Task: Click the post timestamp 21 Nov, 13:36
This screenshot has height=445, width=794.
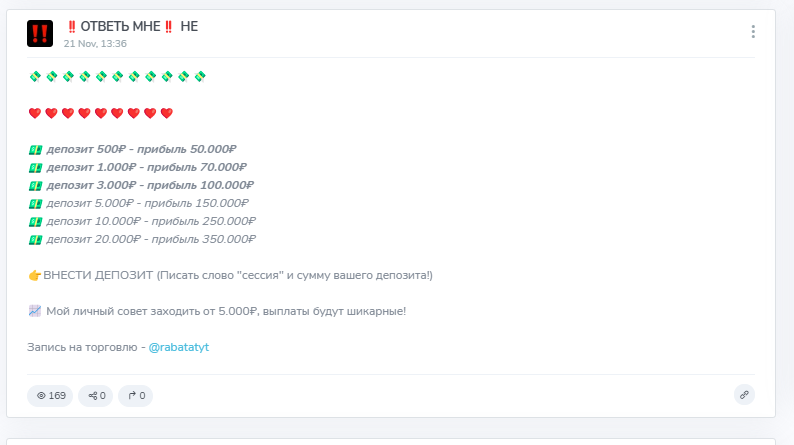Action: 95,44
